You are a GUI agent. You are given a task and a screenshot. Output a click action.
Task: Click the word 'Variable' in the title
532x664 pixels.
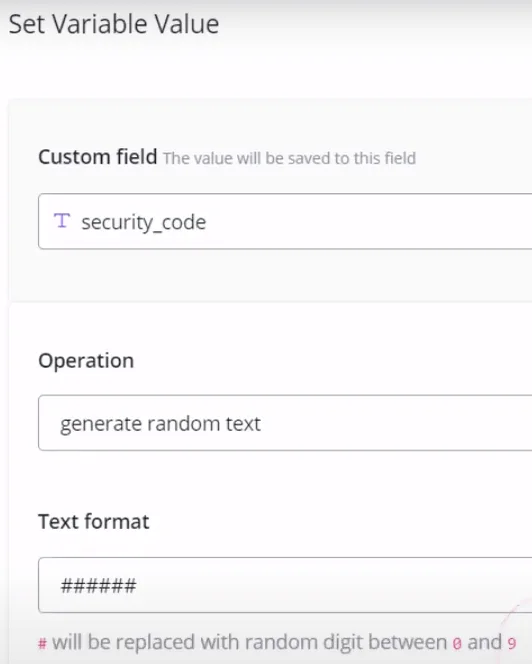pyautogui.click(x=100, y=24)
